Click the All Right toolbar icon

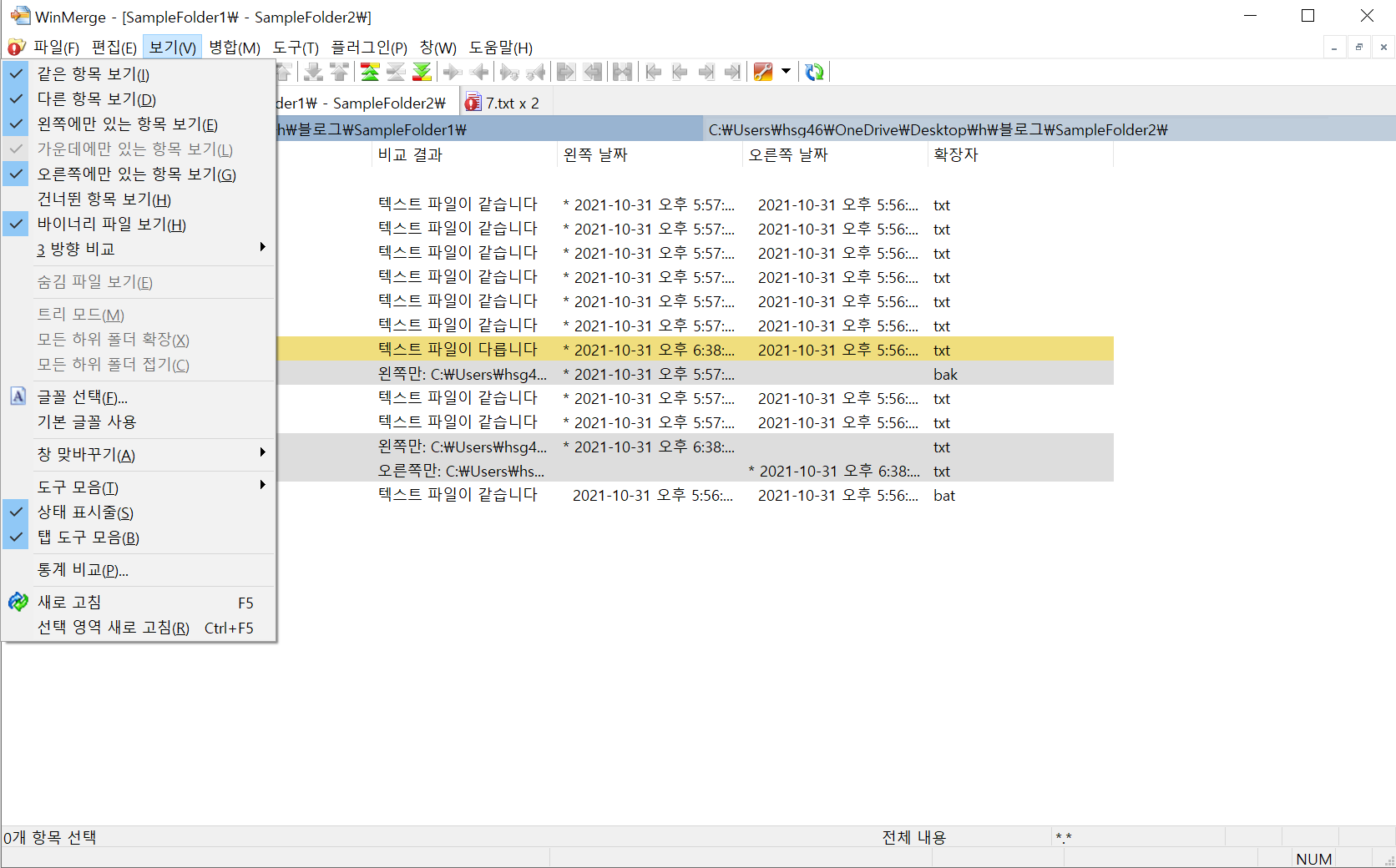coord(566,72)
